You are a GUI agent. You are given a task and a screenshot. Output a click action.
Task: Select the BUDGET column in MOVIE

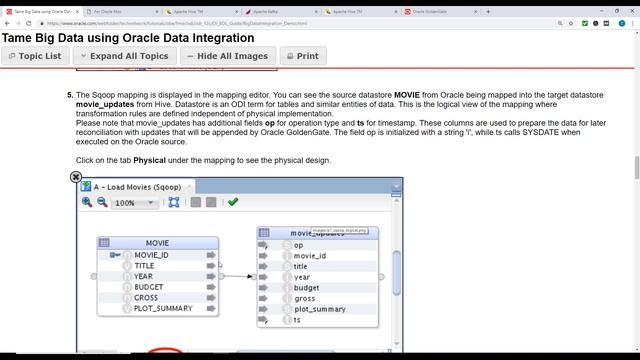[x=149, y=287]
